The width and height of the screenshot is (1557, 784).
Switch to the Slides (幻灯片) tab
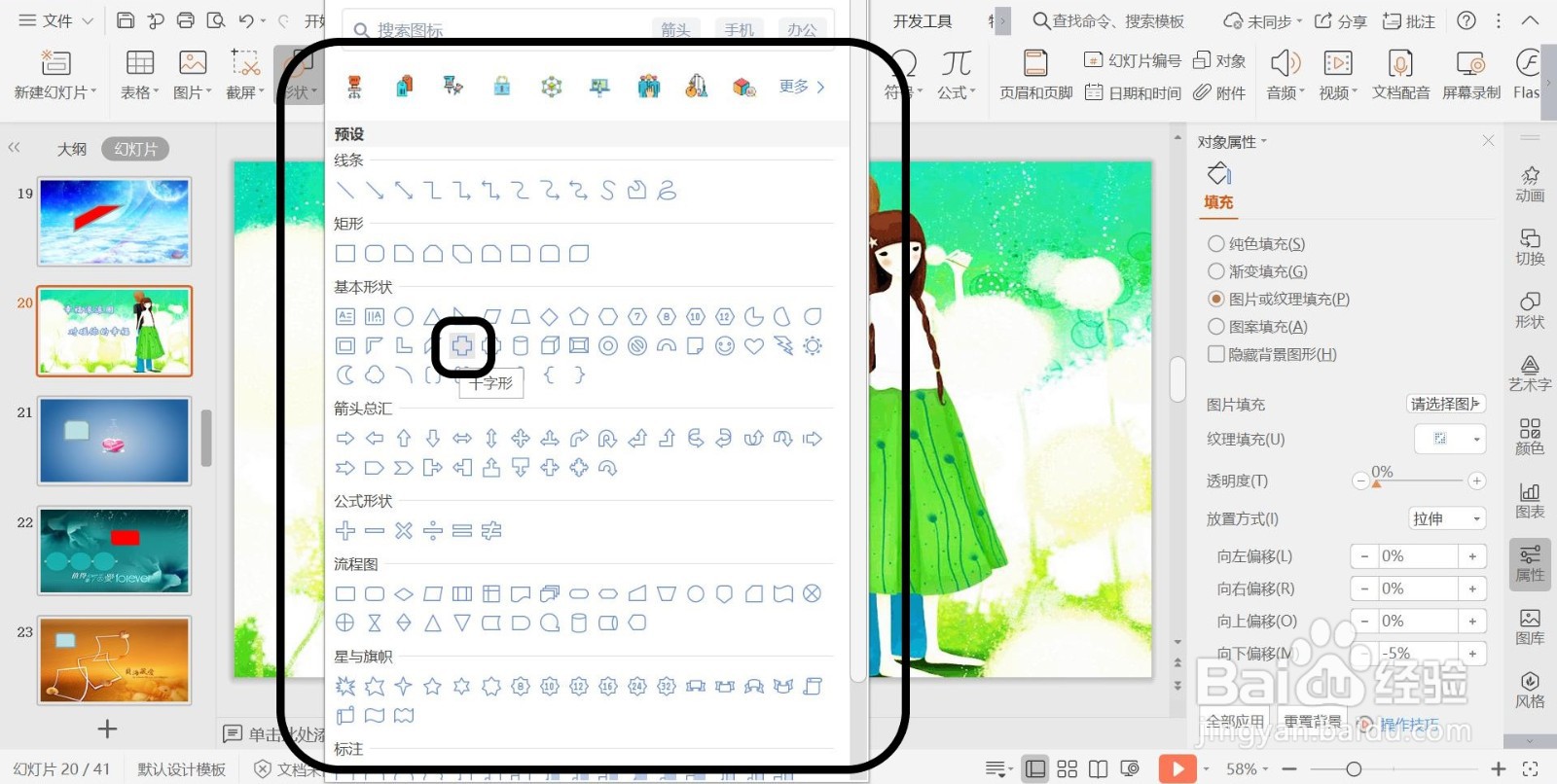point(135,149)
